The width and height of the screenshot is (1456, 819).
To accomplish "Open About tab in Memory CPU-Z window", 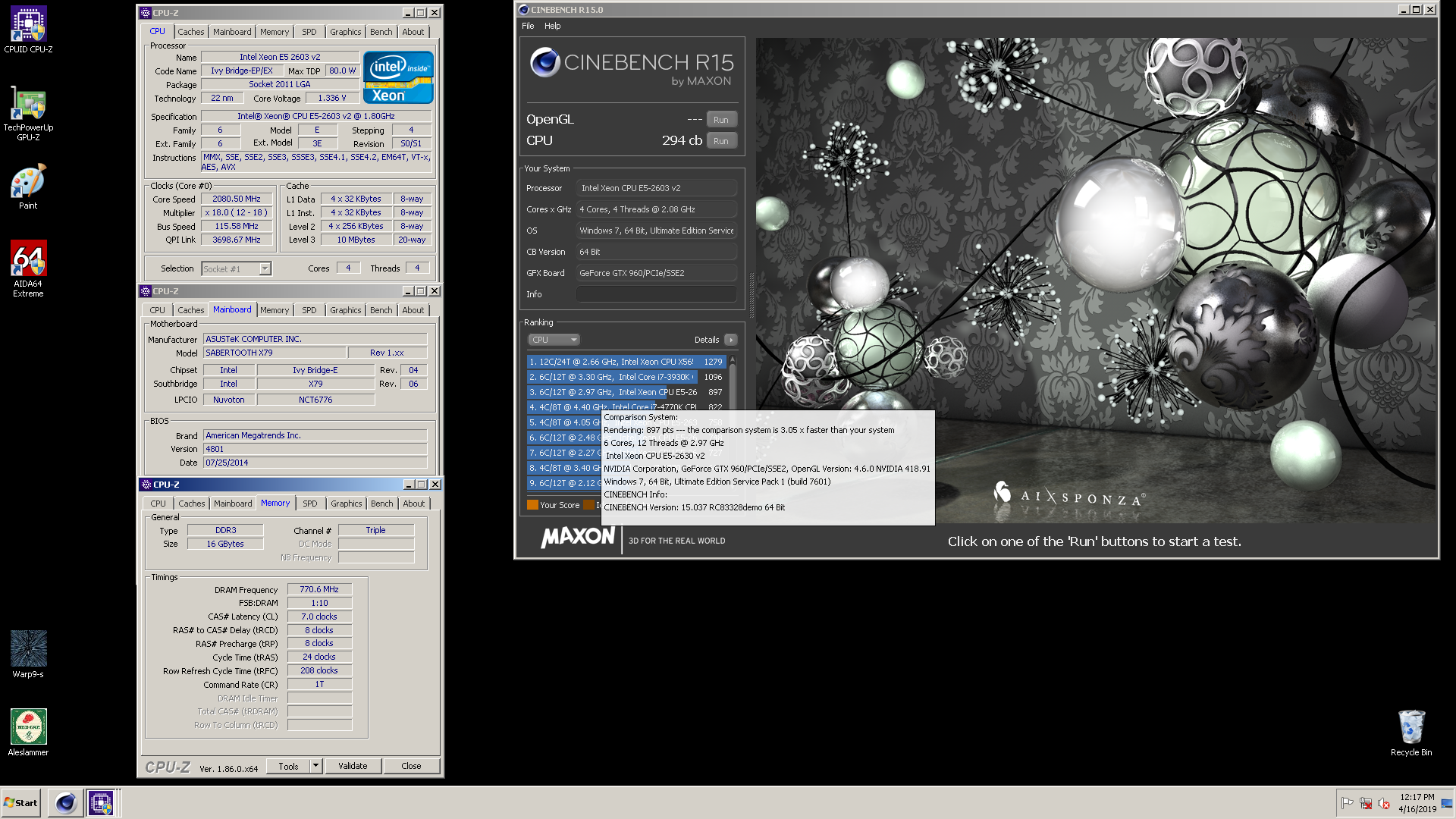I will tap(414, 504).
